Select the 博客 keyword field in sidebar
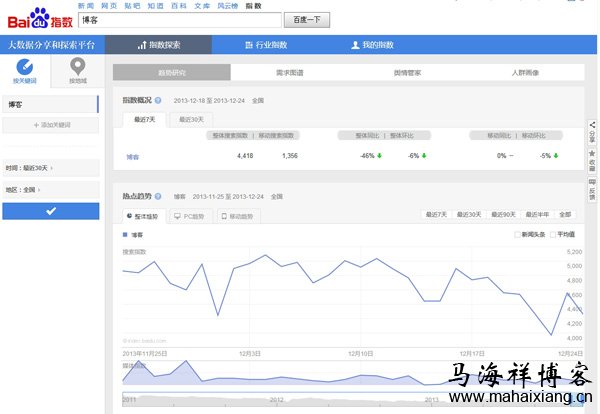 point(50,104)
